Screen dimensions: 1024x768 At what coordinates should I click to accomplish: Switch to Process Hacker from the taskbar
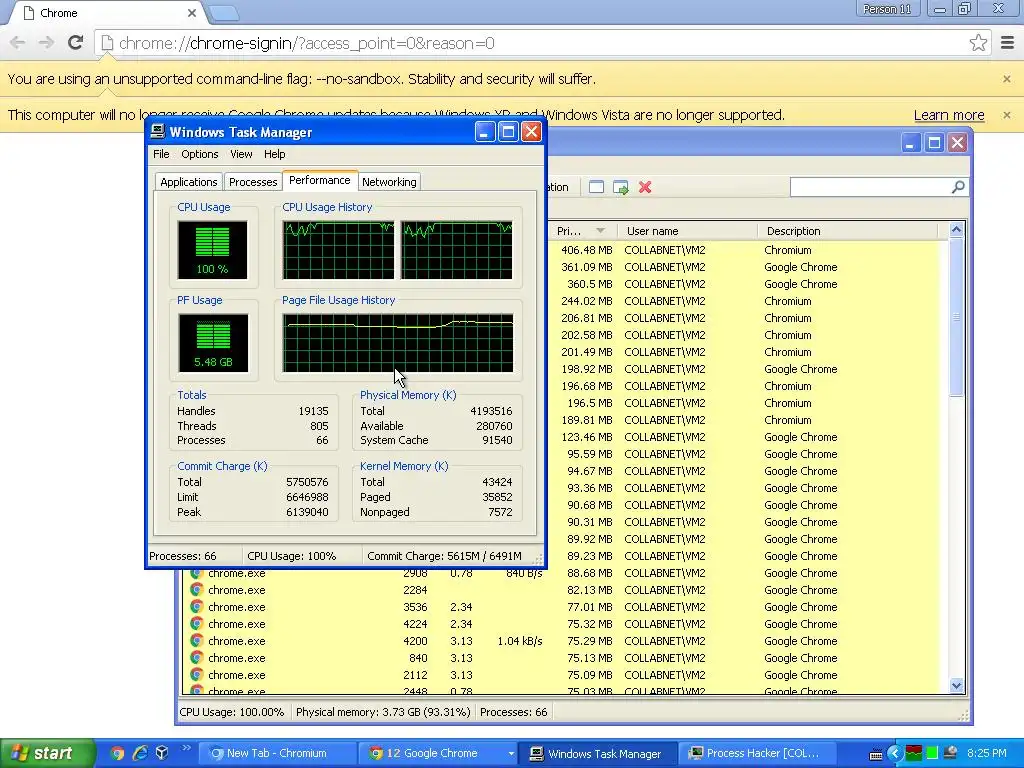point(757,753)
